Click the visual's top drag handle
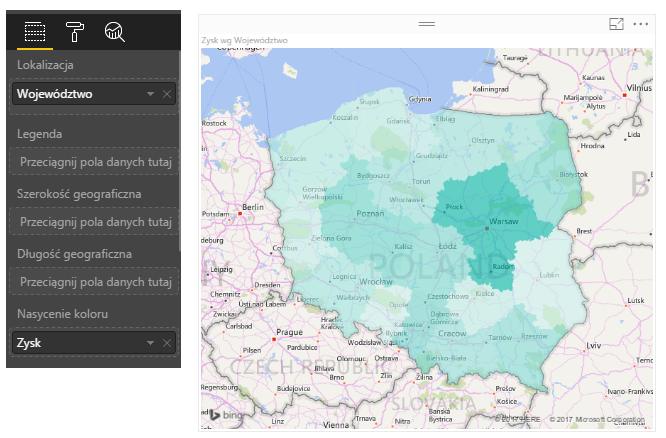The width and height of the screenshot is (666, 438). [x=427, y=22]
